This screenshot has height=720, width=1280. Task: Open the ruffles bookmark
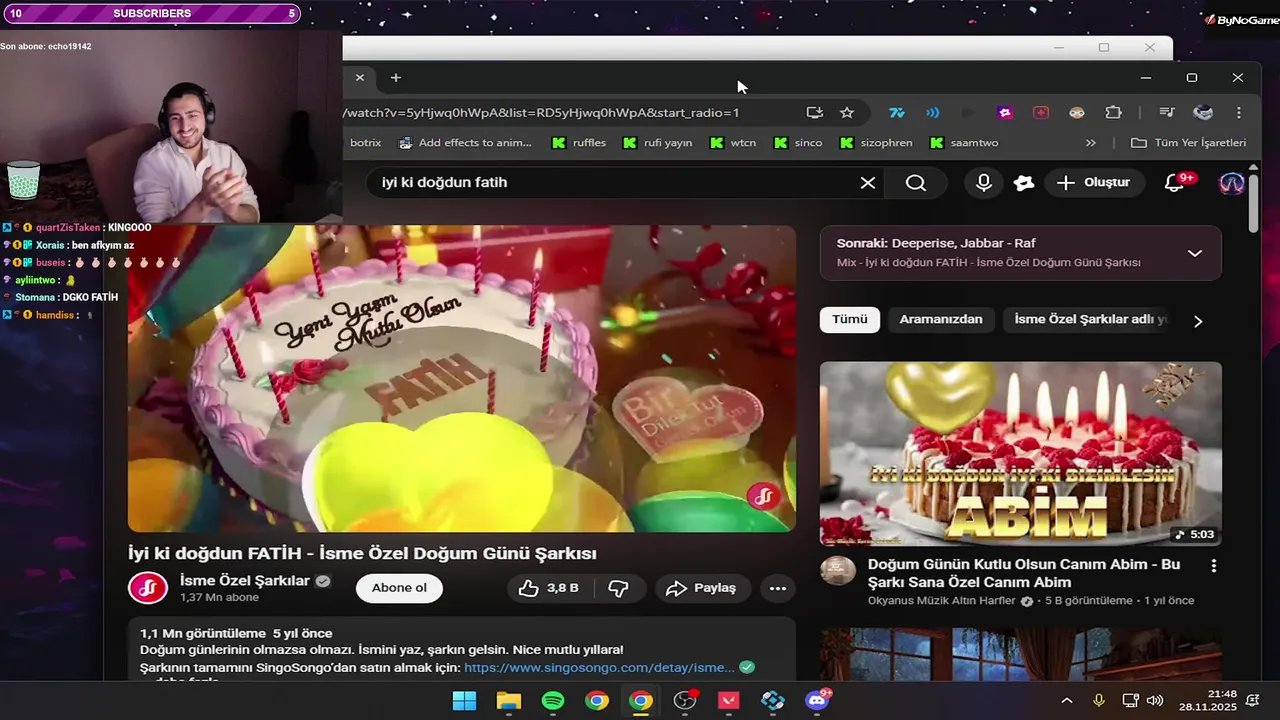point(579,143)
